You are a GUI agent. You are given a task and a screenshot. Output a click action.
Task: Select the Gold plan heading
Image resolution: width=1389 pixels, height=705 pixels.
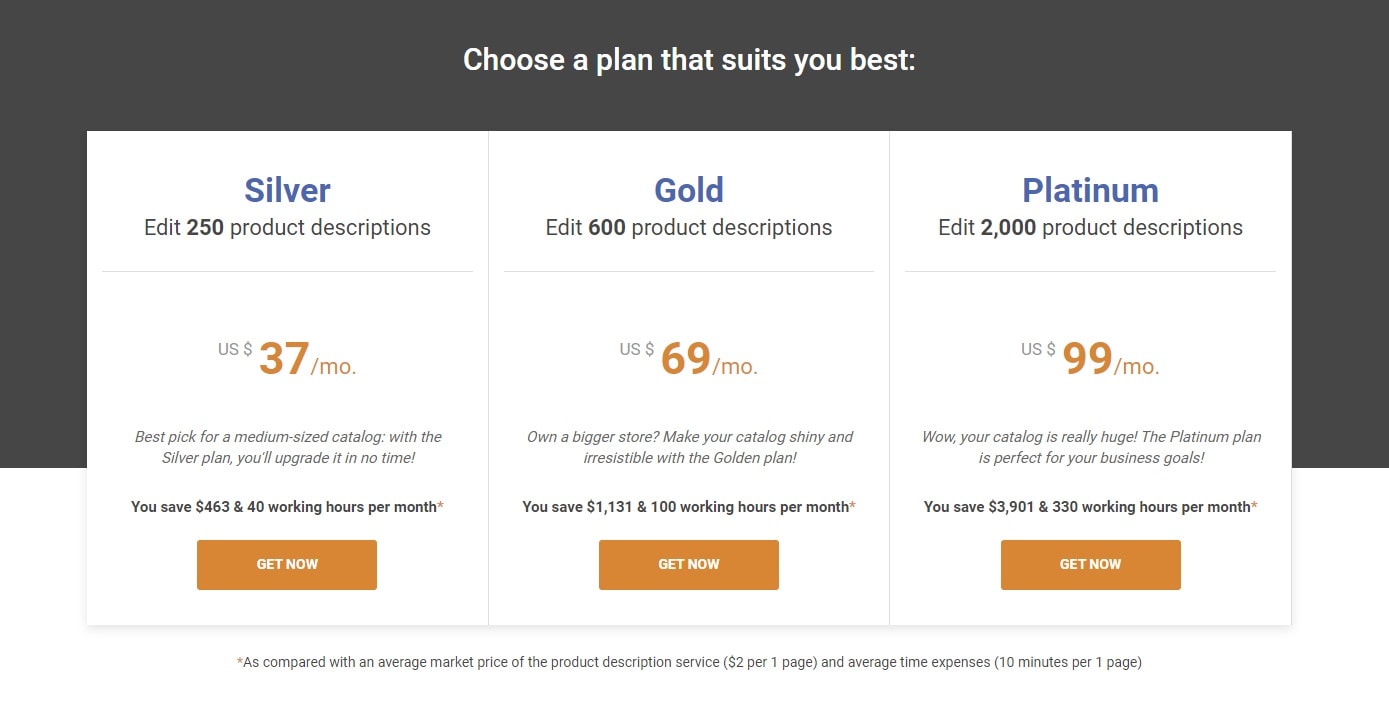pyautogui.click(x=689, y=190)
